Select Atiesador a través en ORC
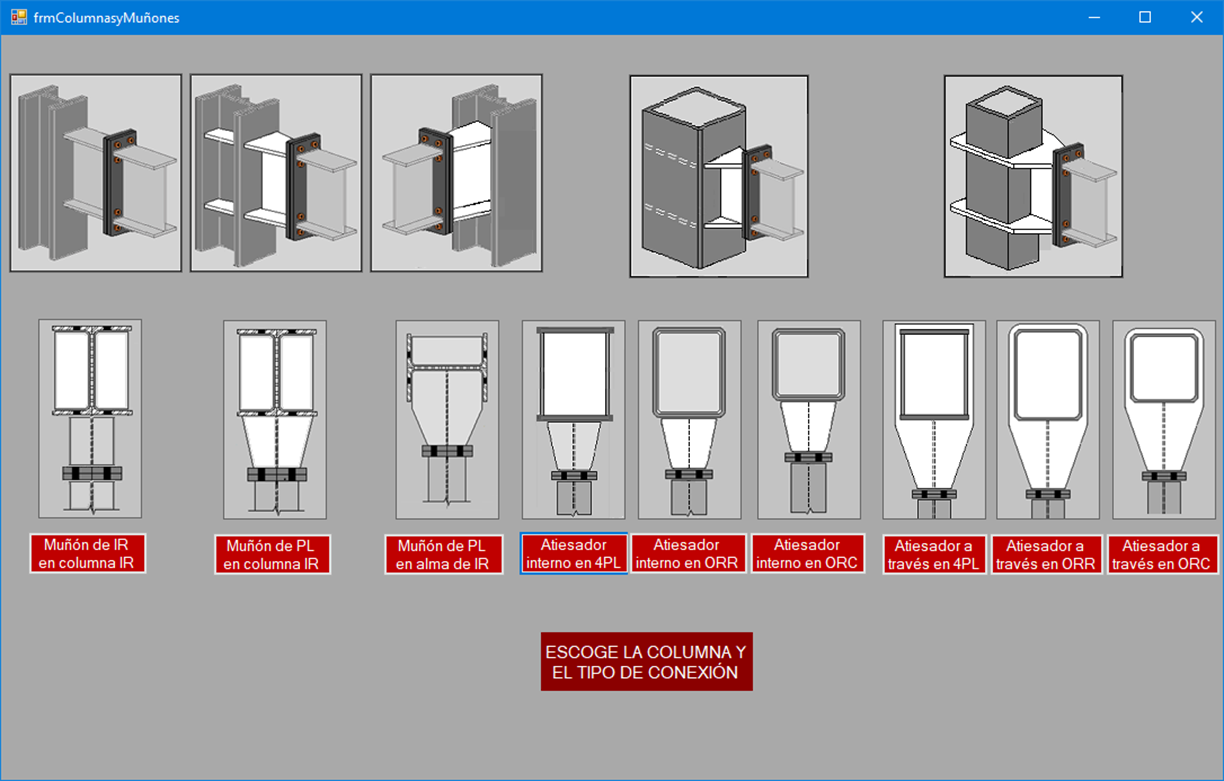This screenshot has width=1224, height=781. [x=1163, y=555]
